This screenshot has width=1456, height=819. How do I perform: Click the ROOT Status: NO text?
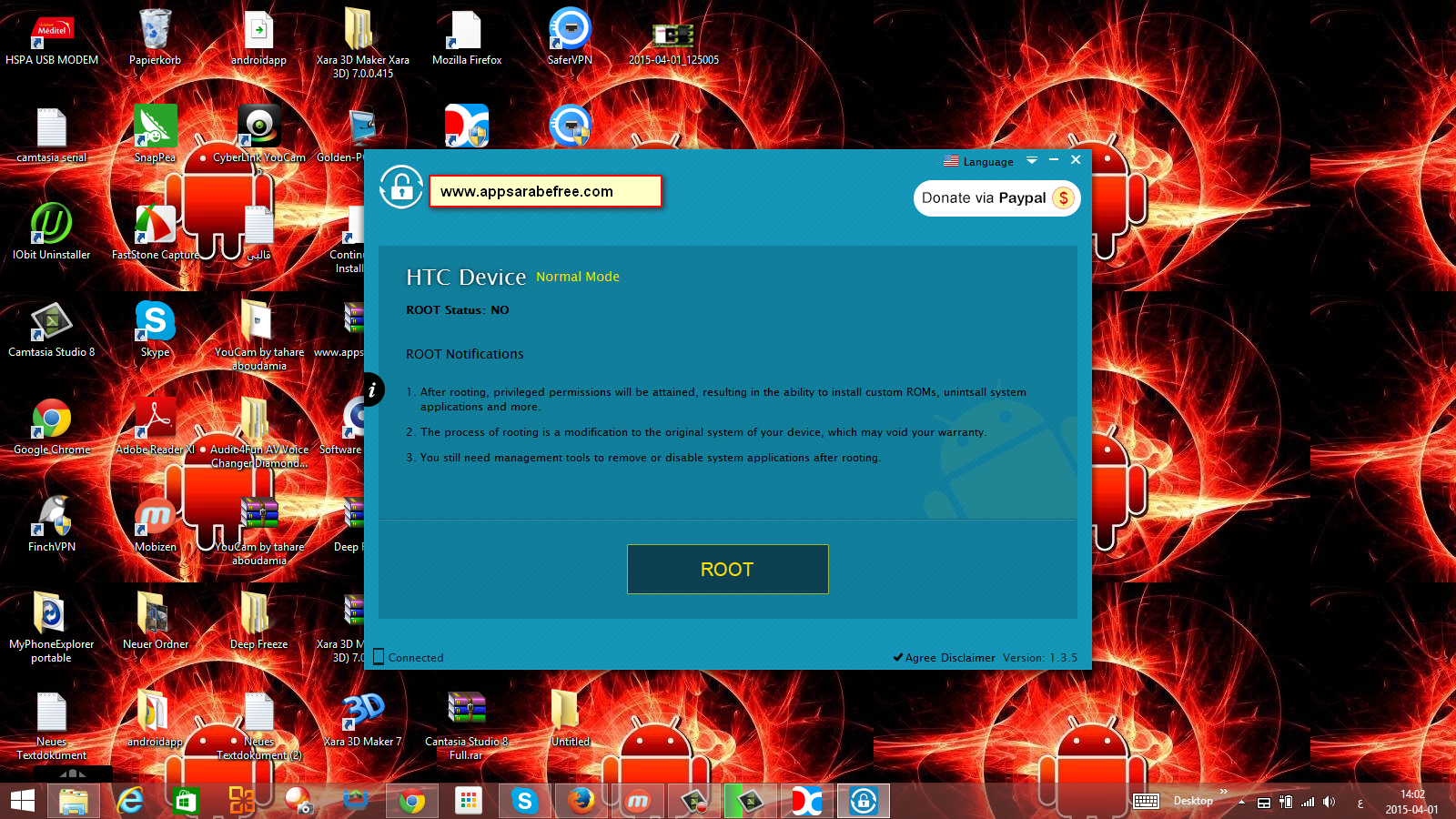pyautogui.click(x=458, y=310)
